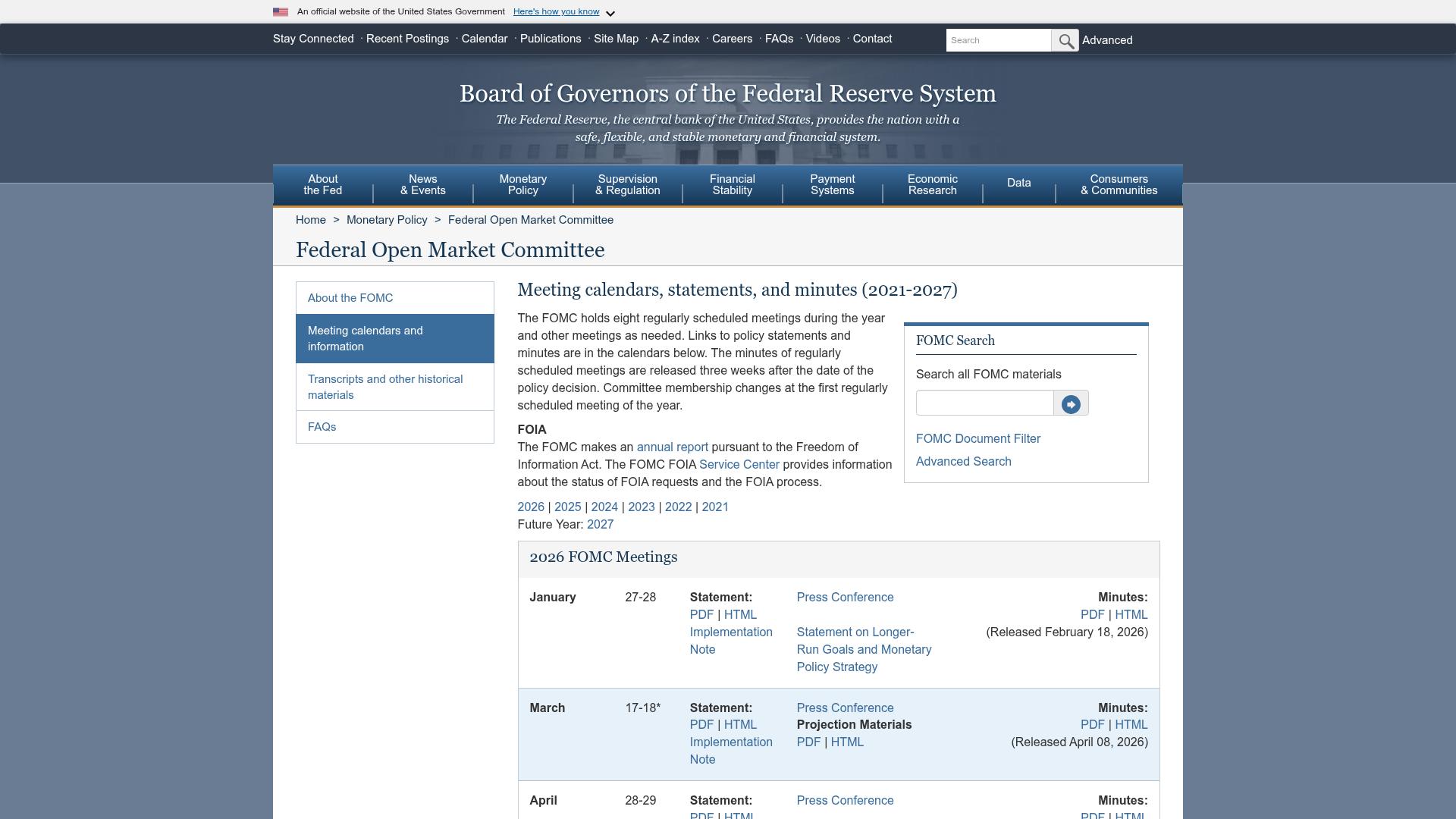Open the Calendar link in top bar

pyautogui.click(x=485, y=39)
